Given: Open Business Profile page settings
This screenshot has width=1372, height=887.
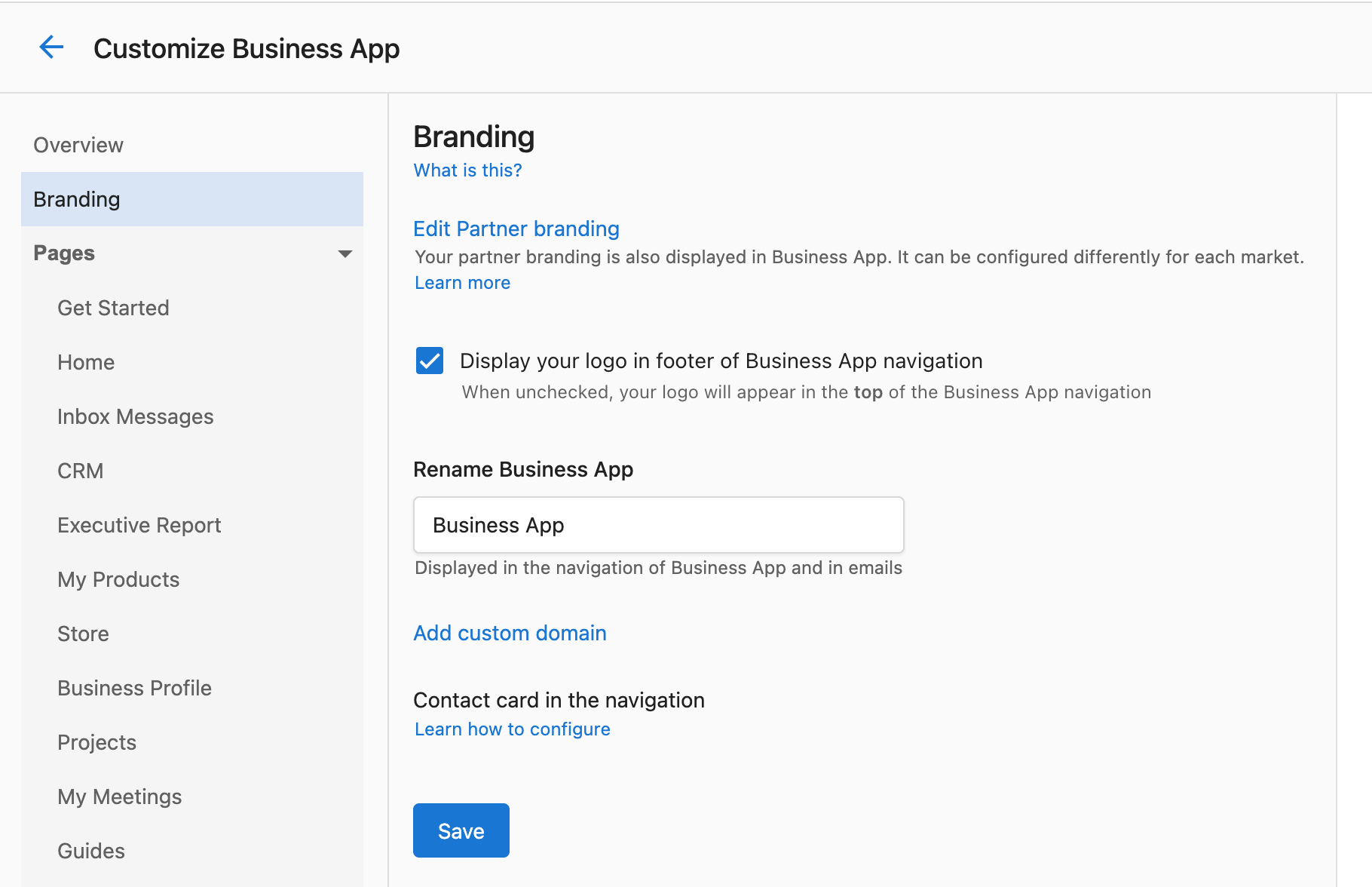Looking at the screenshot, I should coord(134,688).
